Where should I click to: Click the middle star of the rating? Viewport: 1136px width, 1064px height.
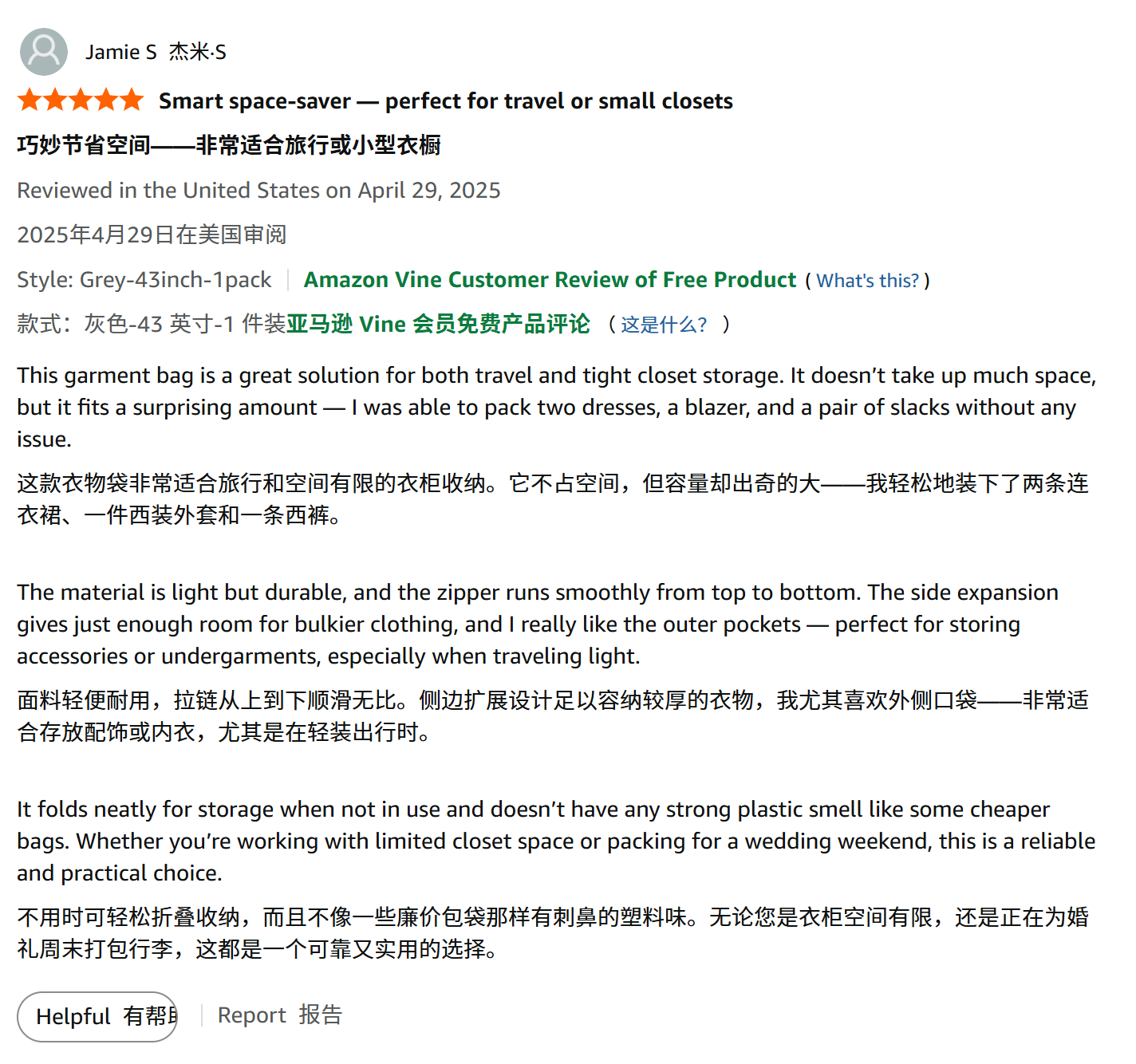click(81, 100)
